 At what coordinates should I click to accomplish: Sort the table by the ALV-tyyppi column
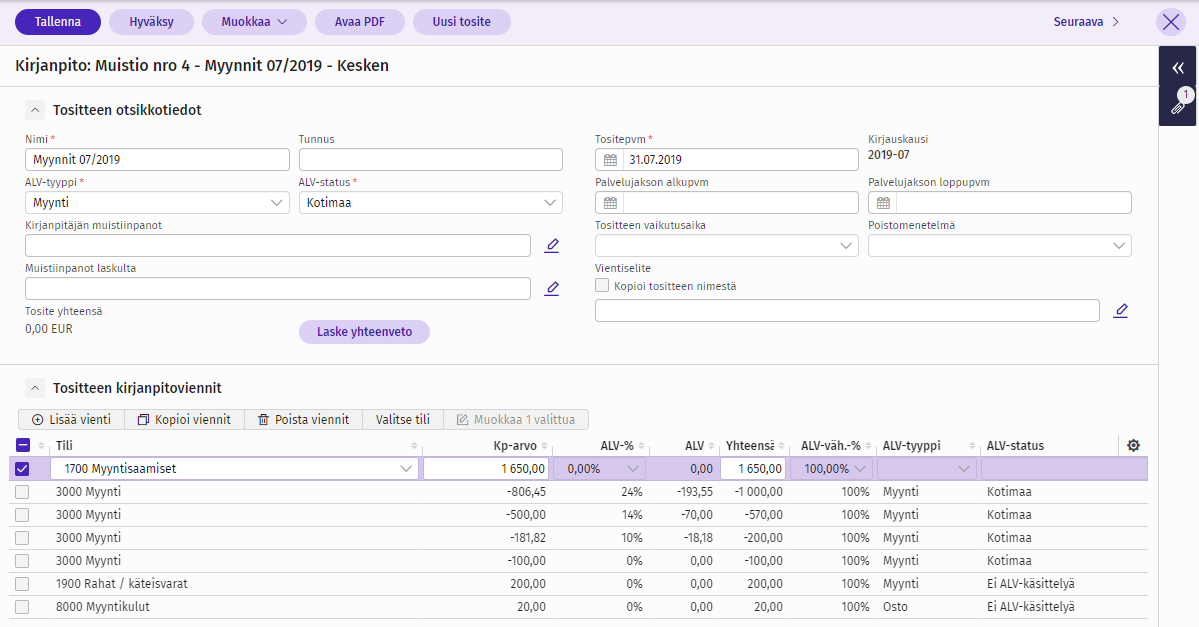coord(972,446)
